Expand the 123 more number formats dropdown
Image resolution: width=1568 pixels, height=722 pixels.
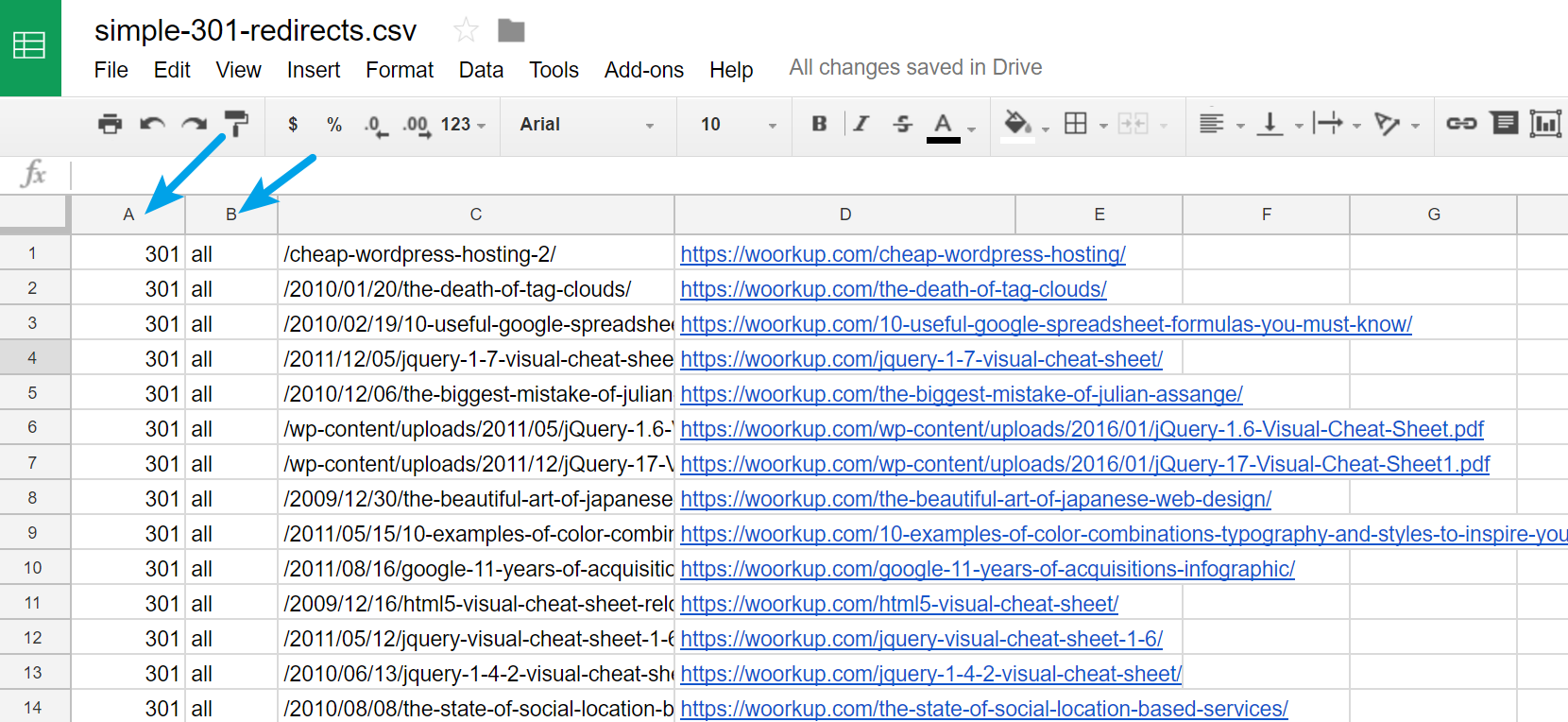pyautogui.click(x=463, y=125)
